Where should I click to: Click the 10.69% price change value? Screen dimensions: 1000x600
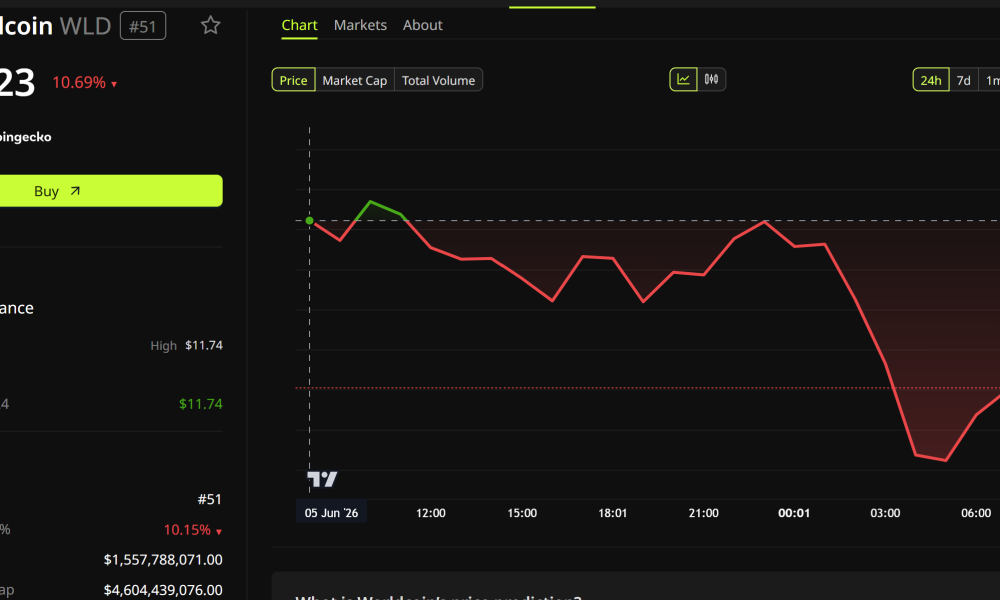[x=78, y=82]
